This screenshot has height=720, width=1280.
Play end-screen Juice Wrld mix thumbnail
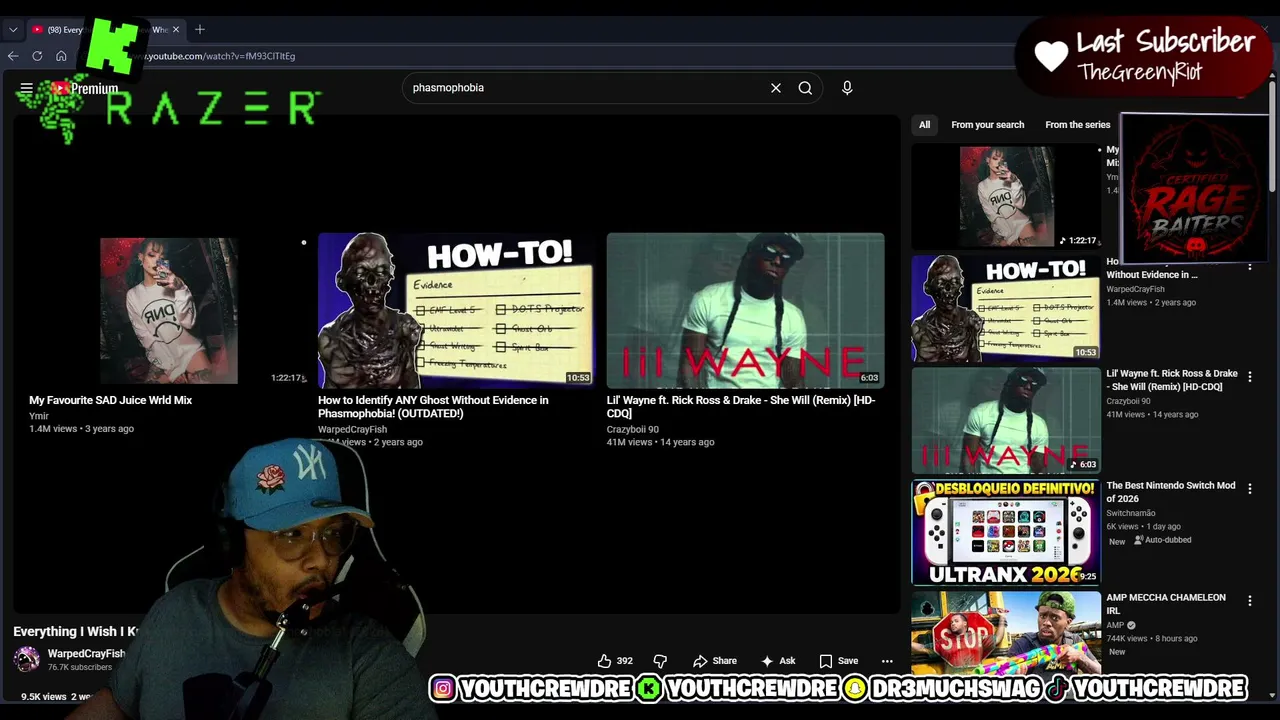click(169, 311)
